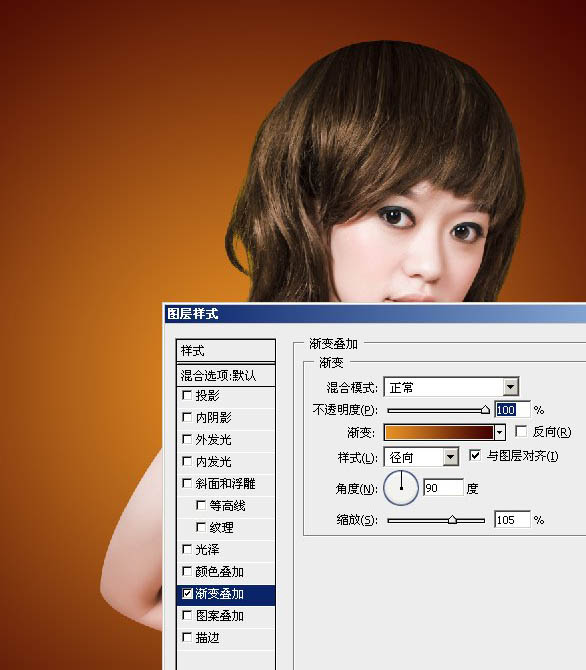Click the orange gradient preview swatch
The width and height of the screenshot is (586, 670).
pyautogui.click(x=439, y=432)
